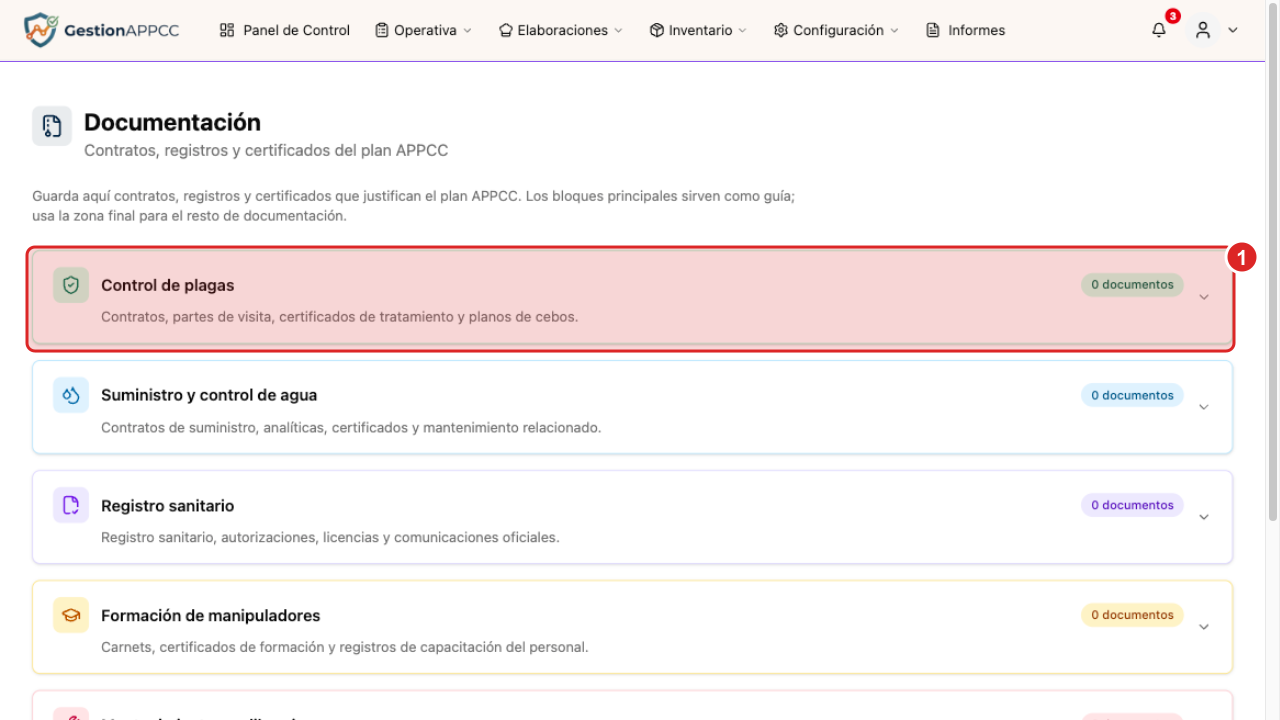This screenshot has height=720, width=1280.
Task: Click the Documentación heading
Action: [x=172, y=122]
